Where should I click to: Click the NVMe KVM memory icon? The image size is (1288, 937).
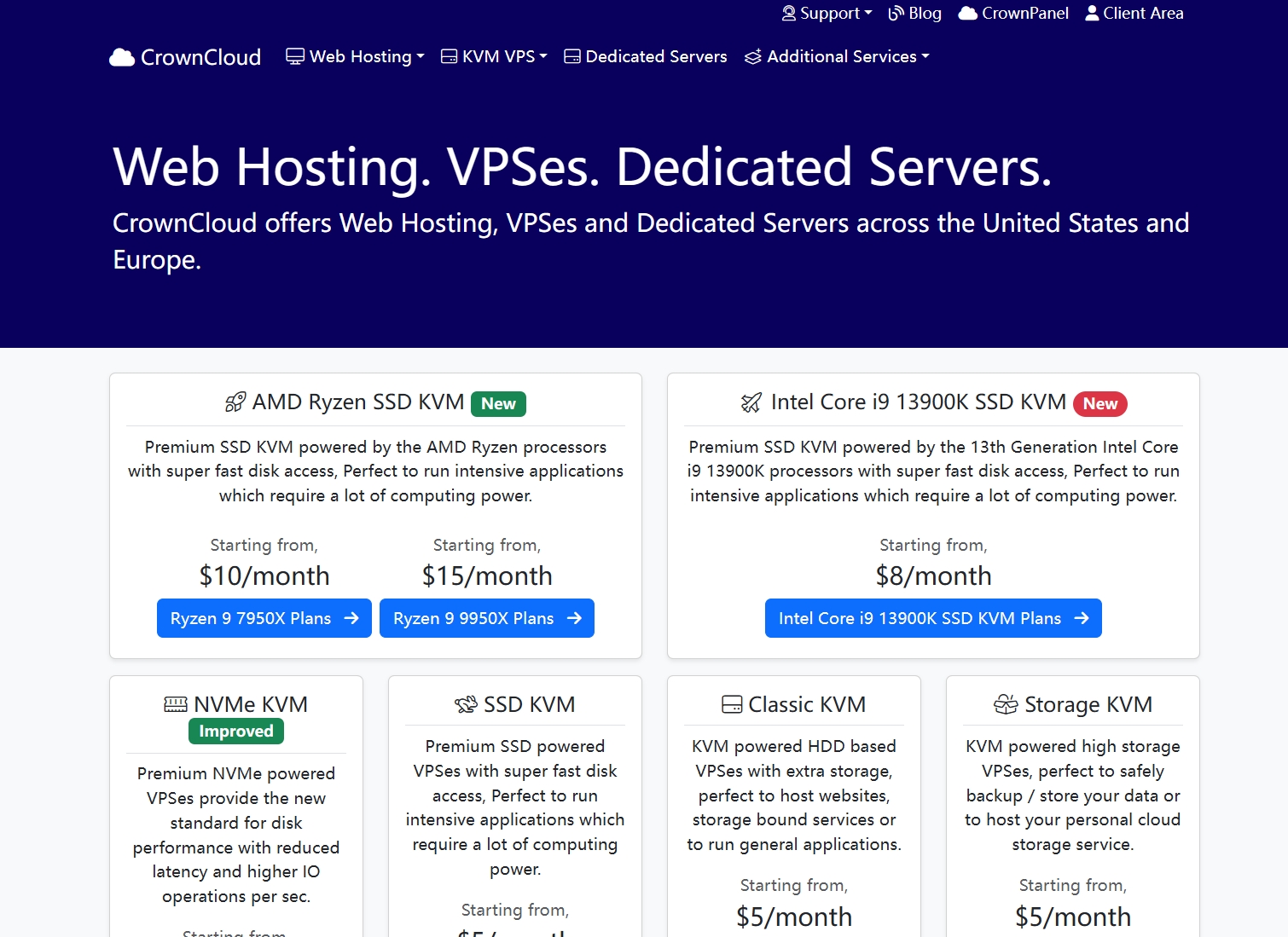click(176, 704)
